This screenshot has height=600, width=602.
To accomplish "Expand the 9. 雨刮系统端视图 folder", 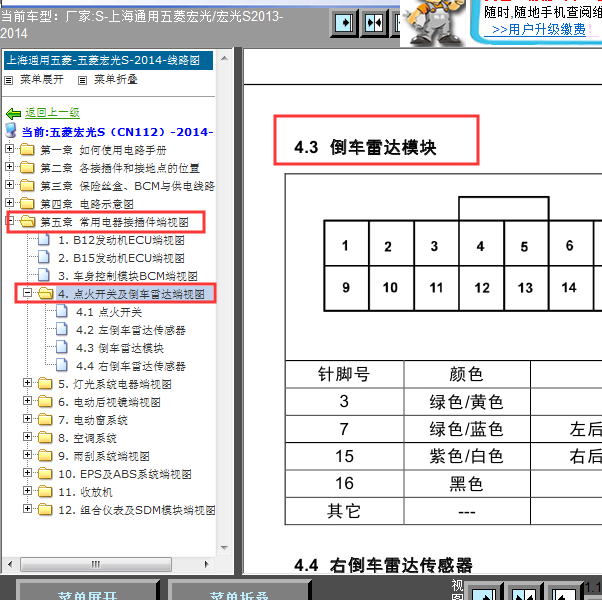I will click(x=27, y=455).
